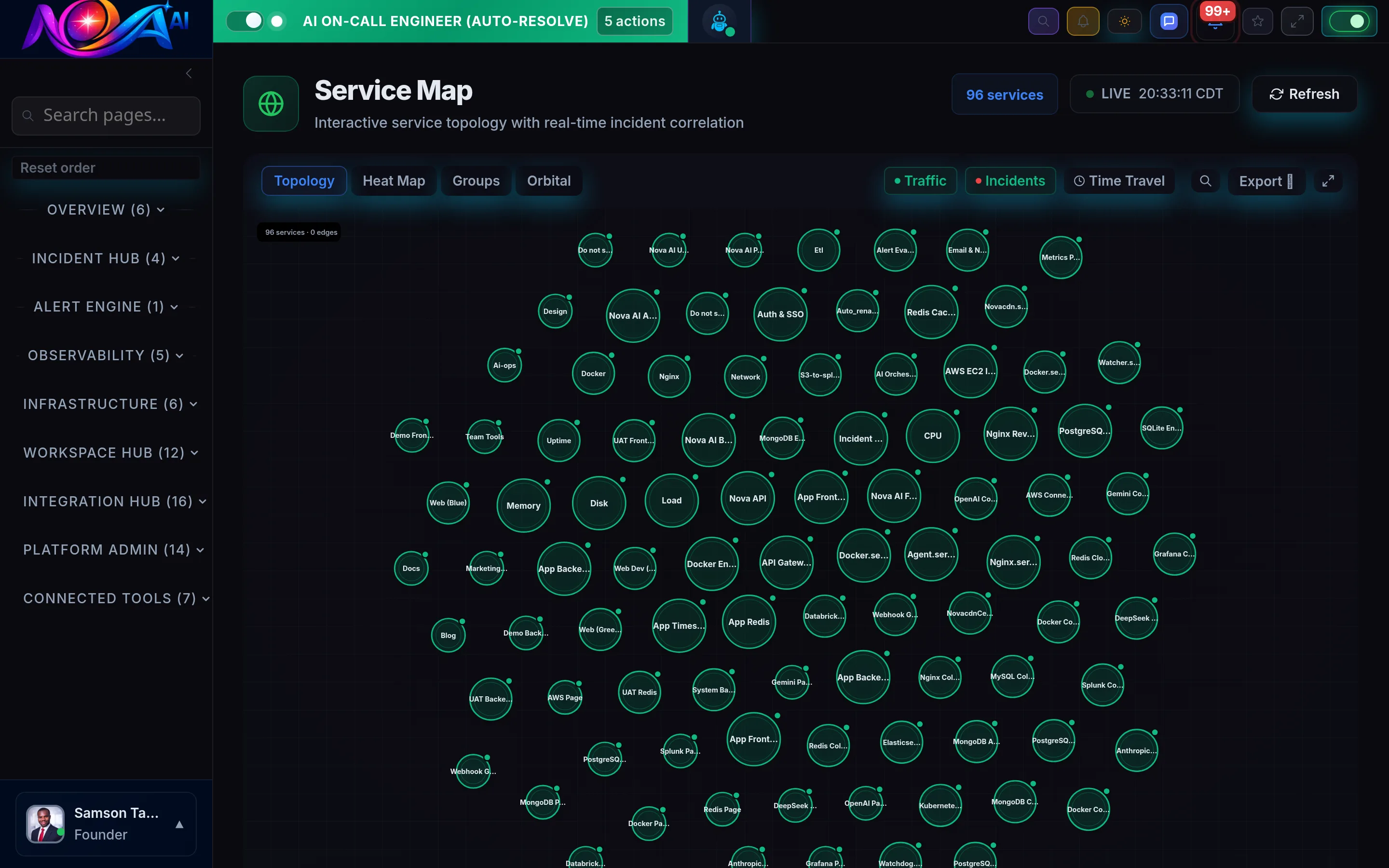1389x868 pixels.
Task: Click the star favorites icon
Action: tap(1257, 21)
